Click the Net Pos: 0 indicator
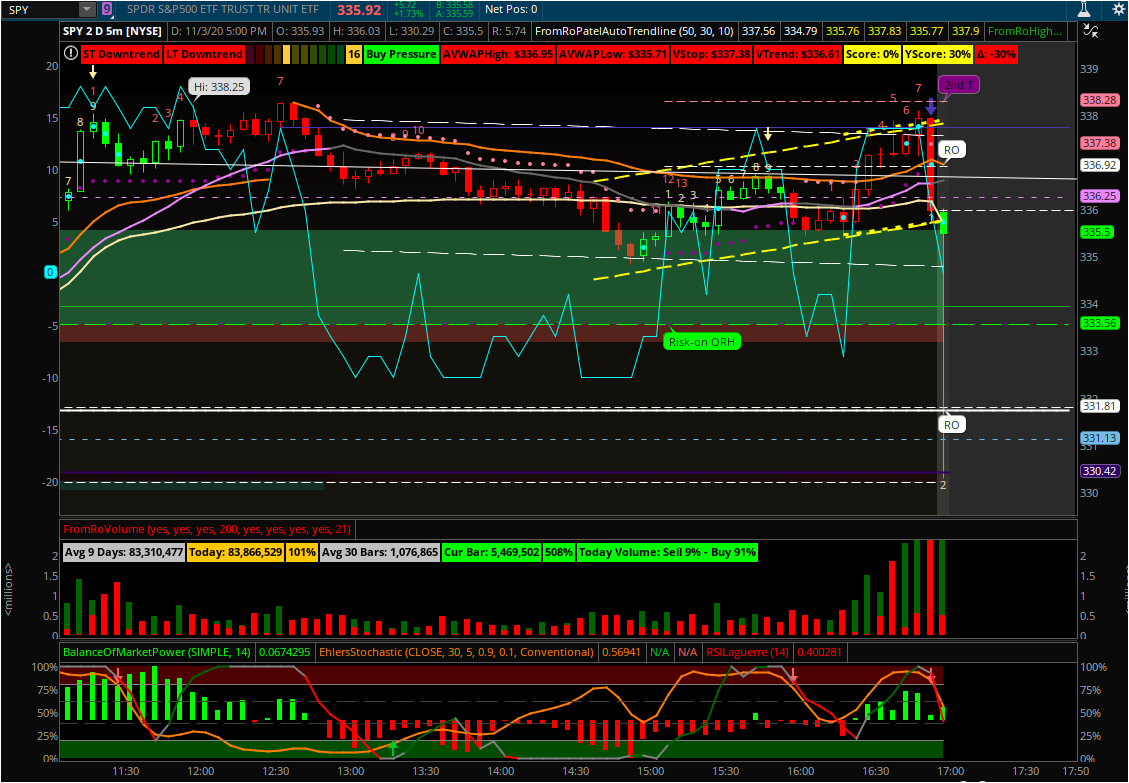The width and height of the screenshot is (1129, 783). [511, 9]
